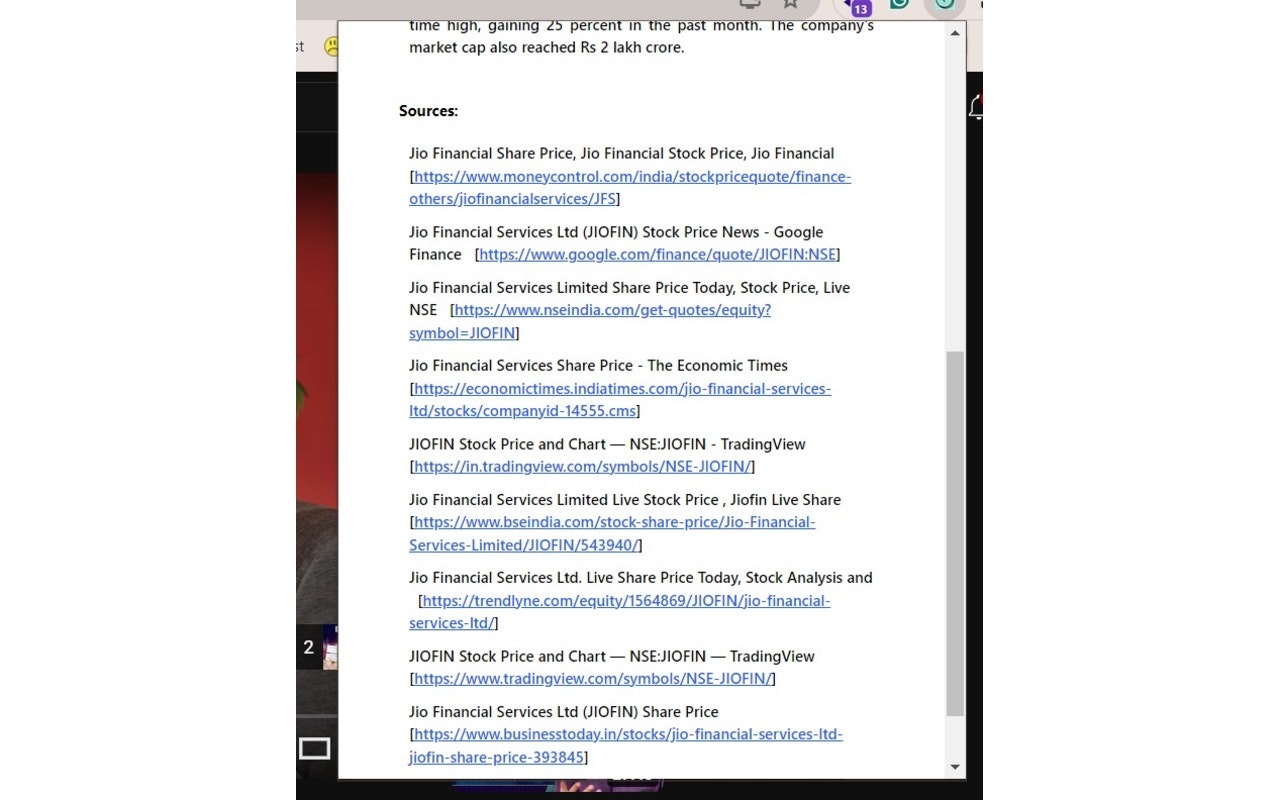The image size is (1280, 800).
Task: Click the popup vertical scrollbar thumb
Action: click(955, 533)
